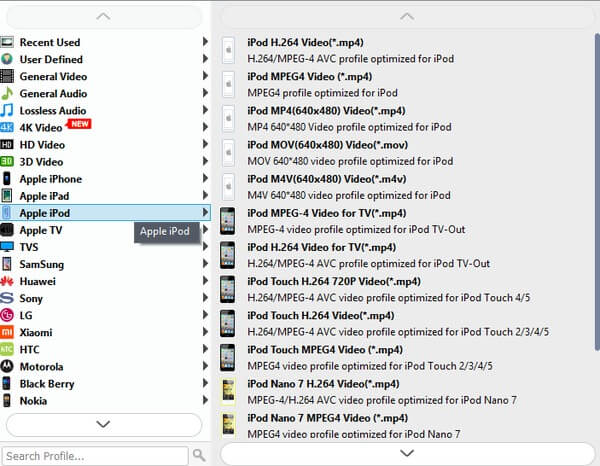
Task: Click the Search Profile input field
Action: click(x=95, y=456)
